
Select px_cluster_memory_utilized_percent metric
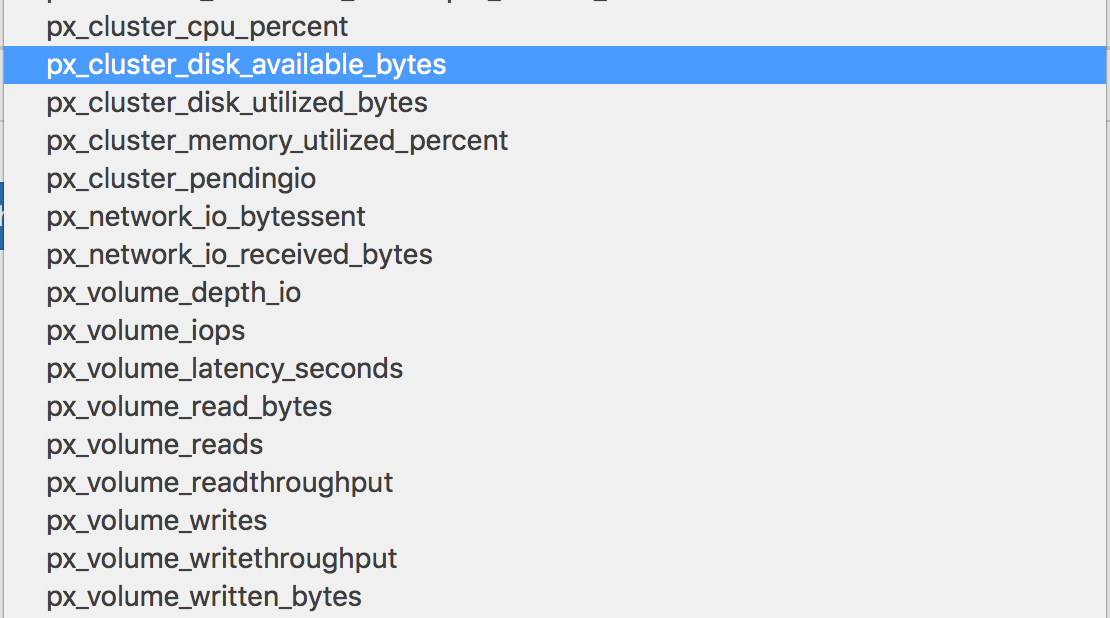coord(277,140)
